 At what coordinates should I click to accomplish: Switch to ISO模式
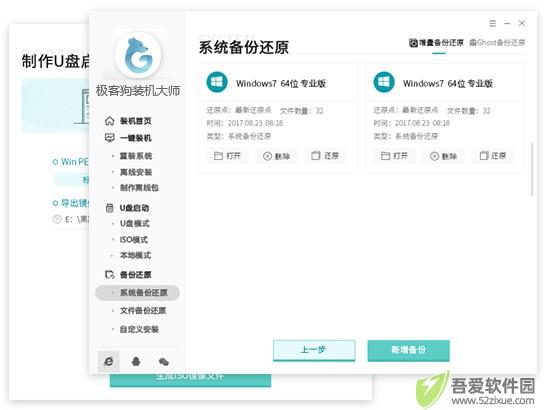[x=134, y=239]
